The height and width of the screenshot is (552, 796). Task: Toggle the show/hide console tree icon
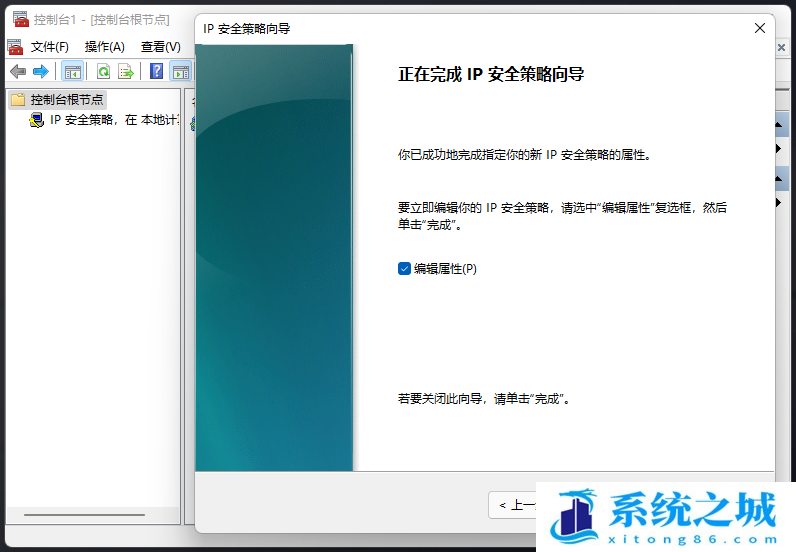(x=72, y=72)
